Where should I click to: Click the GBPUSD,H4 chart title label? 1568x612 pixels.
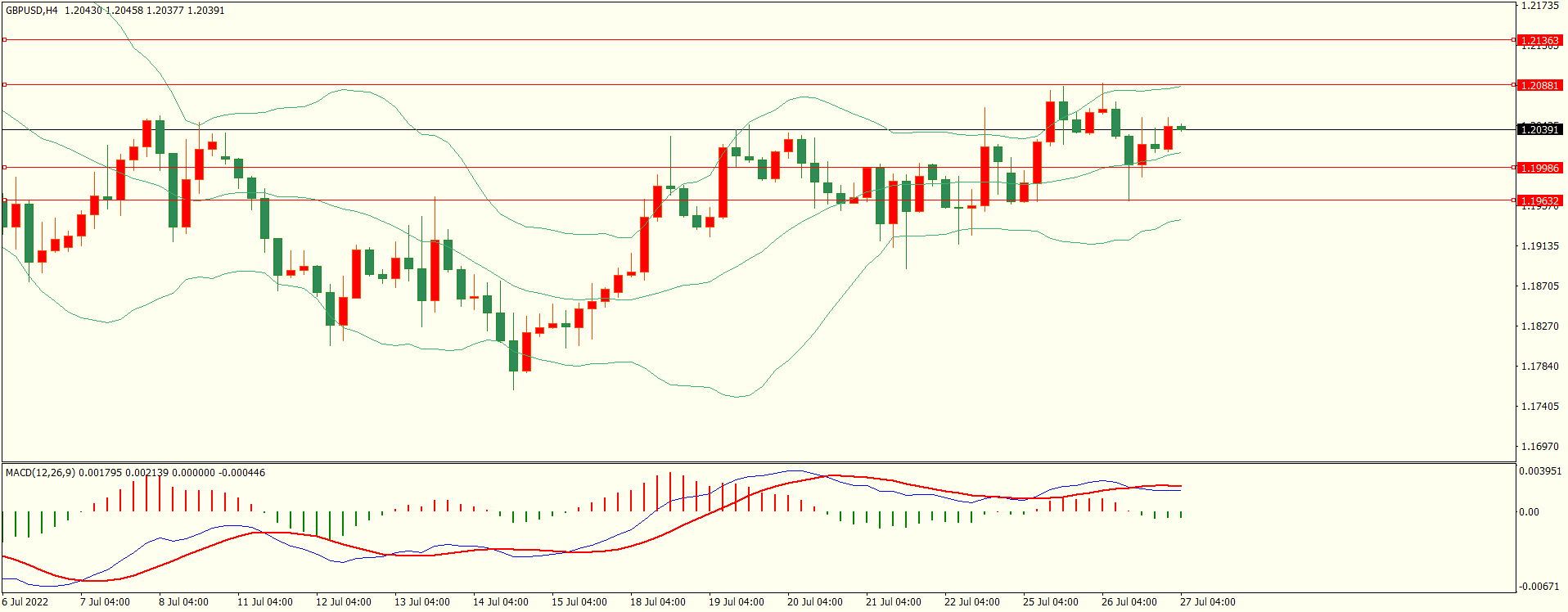[x=32, y=11]
